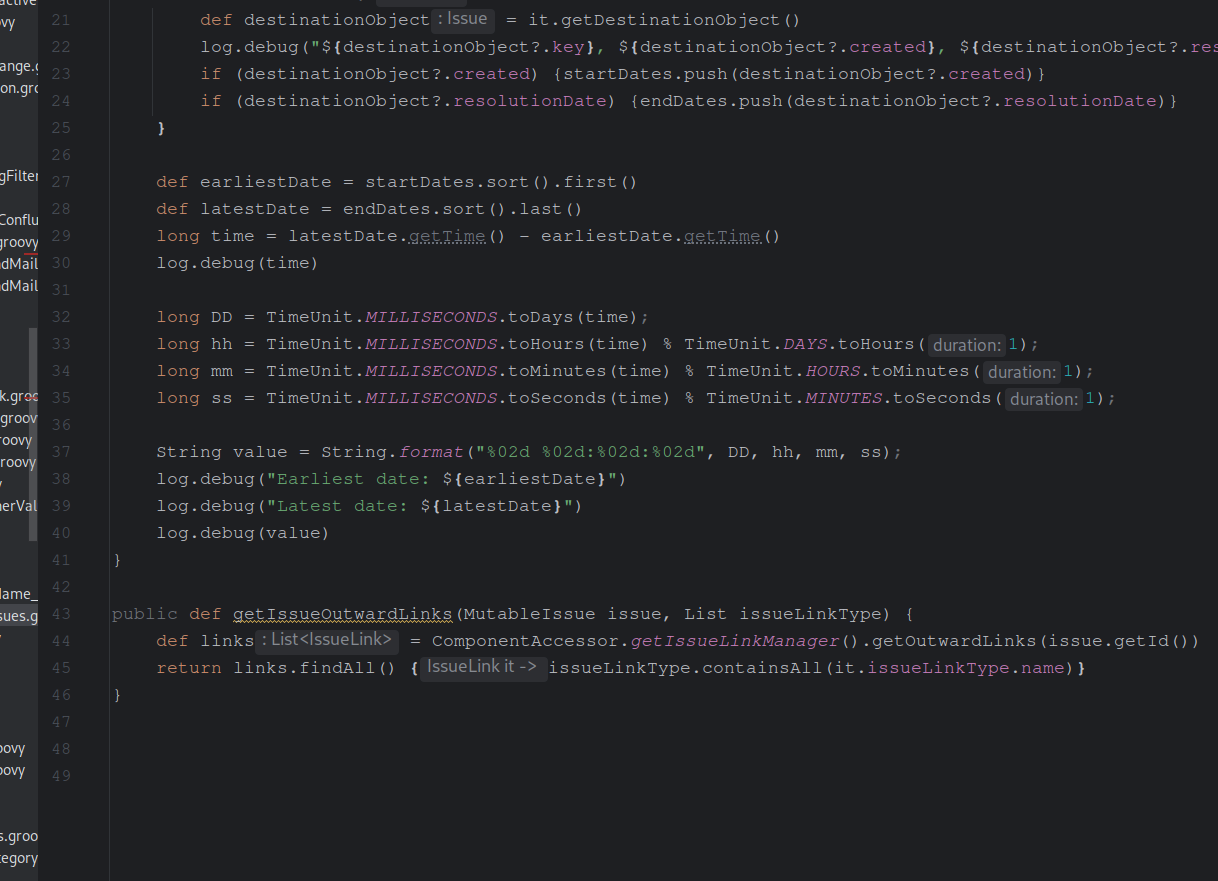Click line number 49 in the gutter
Screen dimensions: 1218x881
60,776
